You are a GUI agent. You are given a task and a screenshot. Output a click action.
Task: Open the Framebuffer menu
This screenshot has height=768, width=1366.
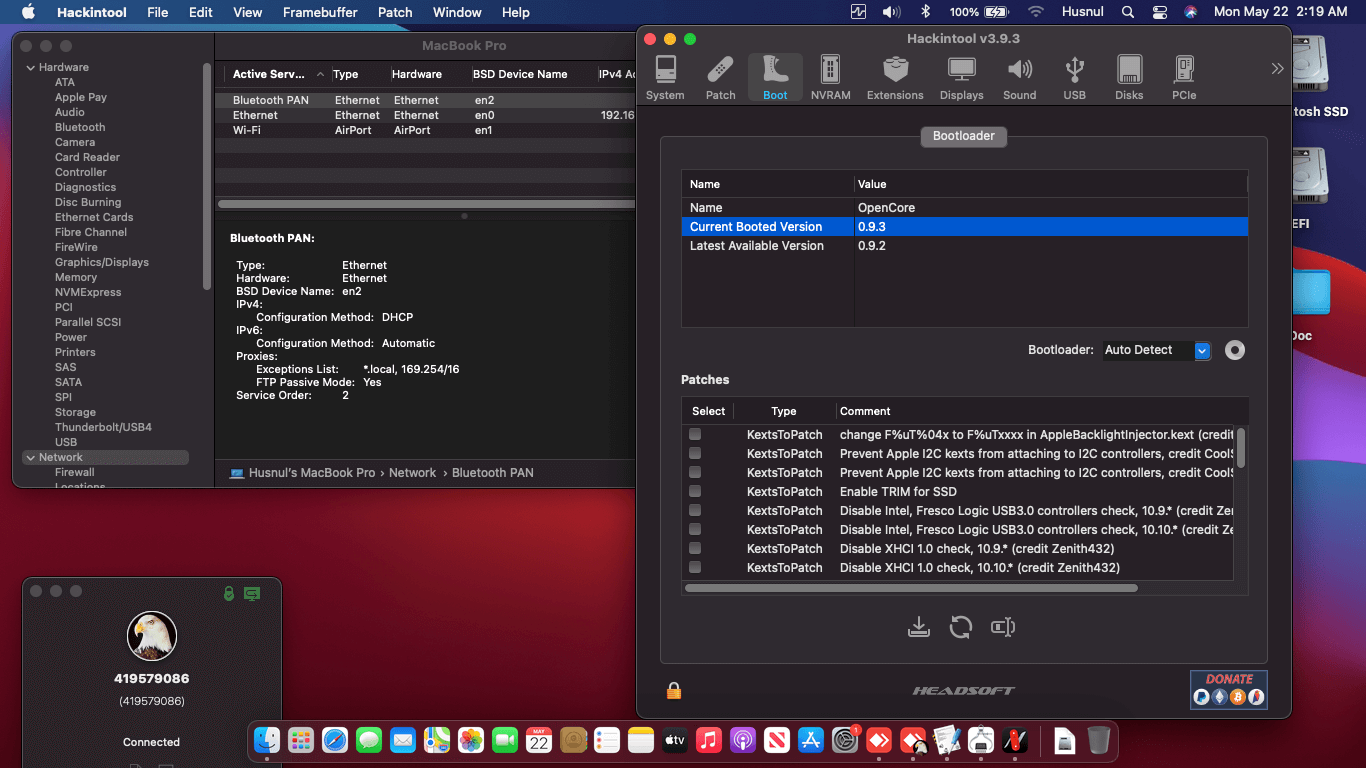click(x=319, y=12)
